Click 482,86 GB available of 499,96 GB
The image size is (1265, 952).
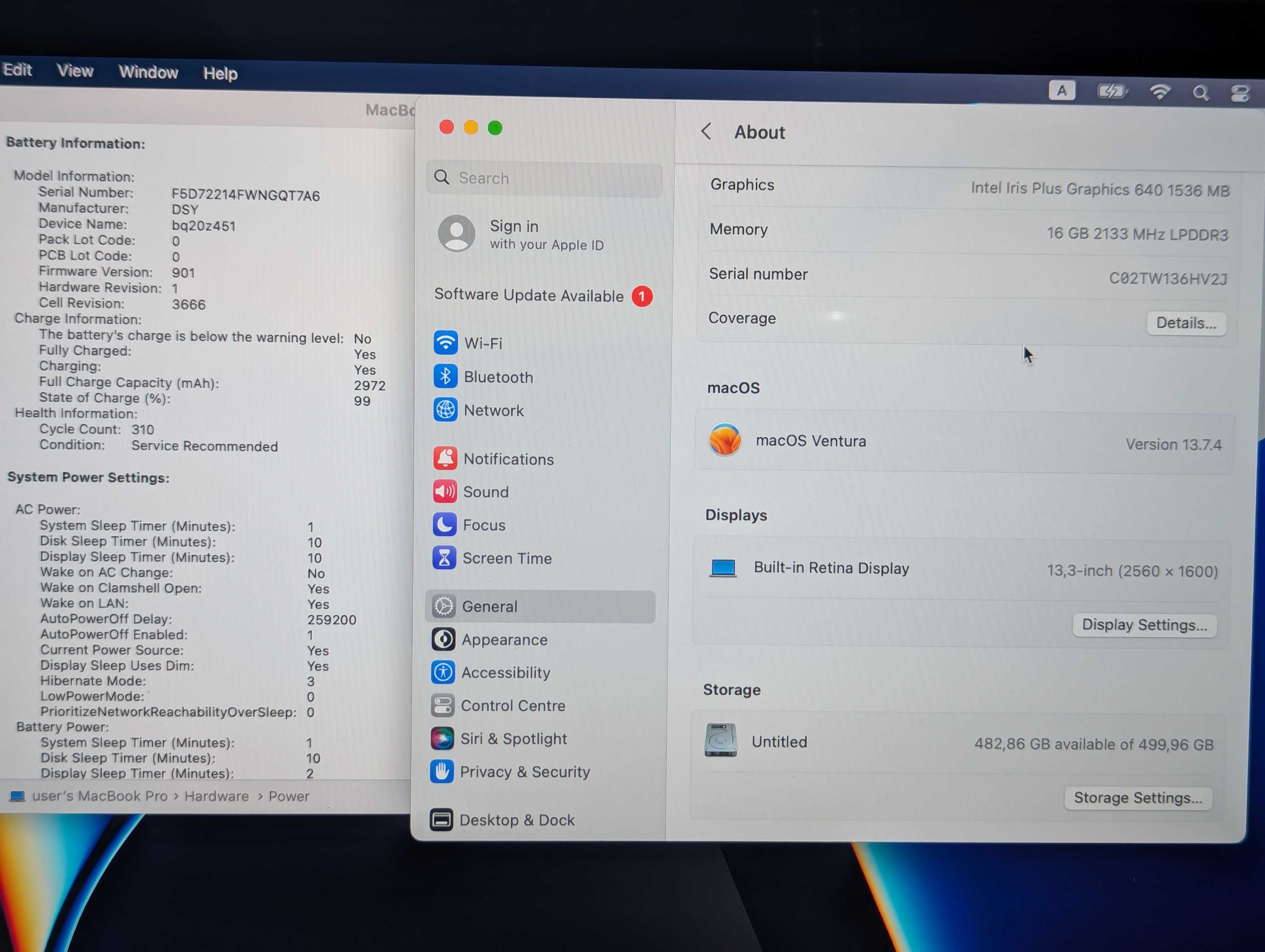tap(1094, 744)
